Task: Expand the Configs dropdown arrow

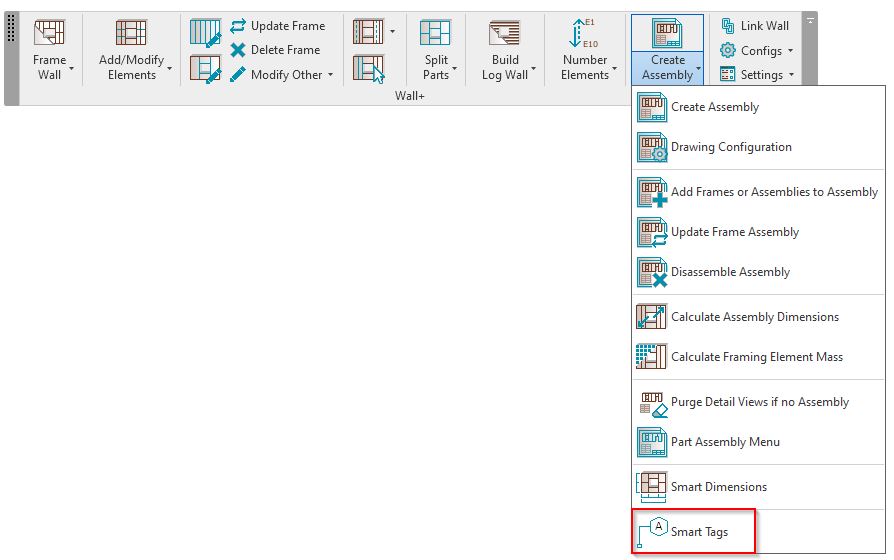Action: coord(790,50)
